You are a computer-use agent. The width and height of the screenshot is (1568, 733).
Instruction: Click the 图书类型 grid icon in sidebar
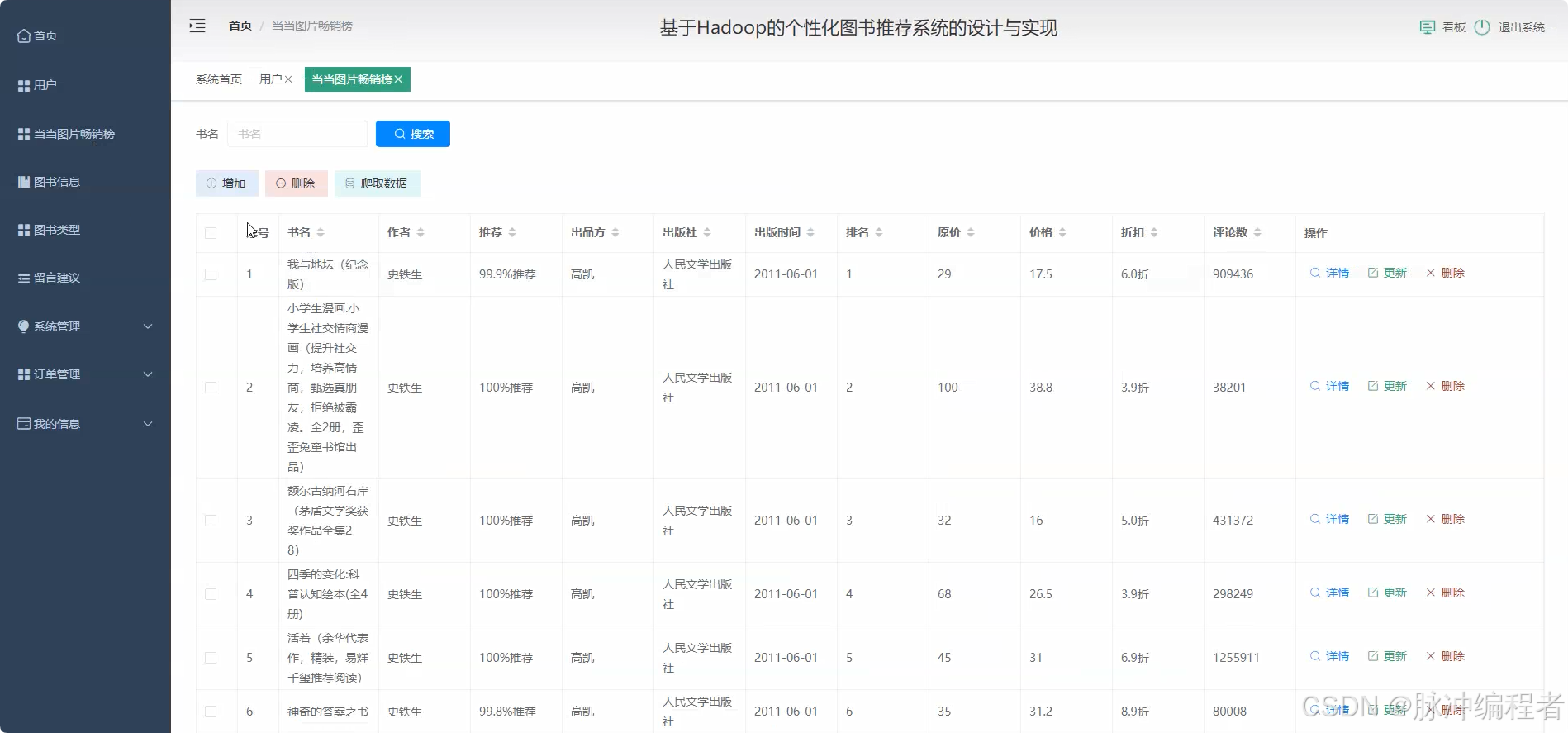[x=24, y=230]
